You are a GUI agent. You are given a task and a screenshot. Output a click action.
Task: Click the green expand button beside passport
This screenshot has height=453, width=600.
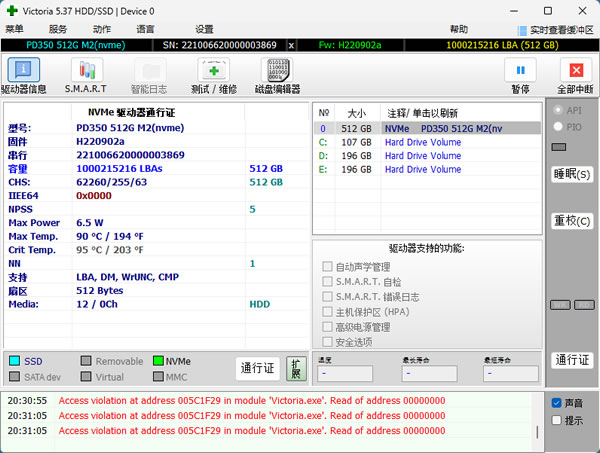point(295,368)
